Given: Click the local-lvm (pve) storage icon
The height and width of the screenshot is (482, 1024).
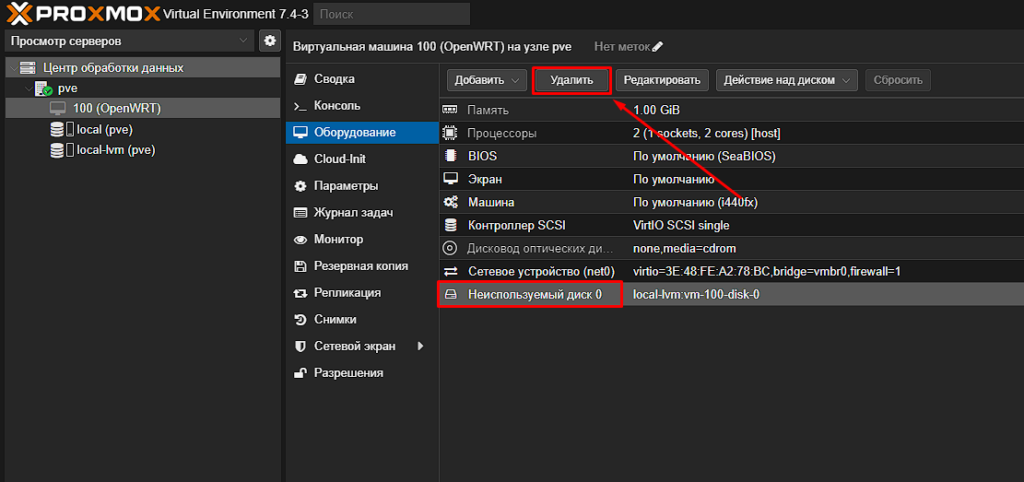Looking at the screenshot, I should coord(61,150).
